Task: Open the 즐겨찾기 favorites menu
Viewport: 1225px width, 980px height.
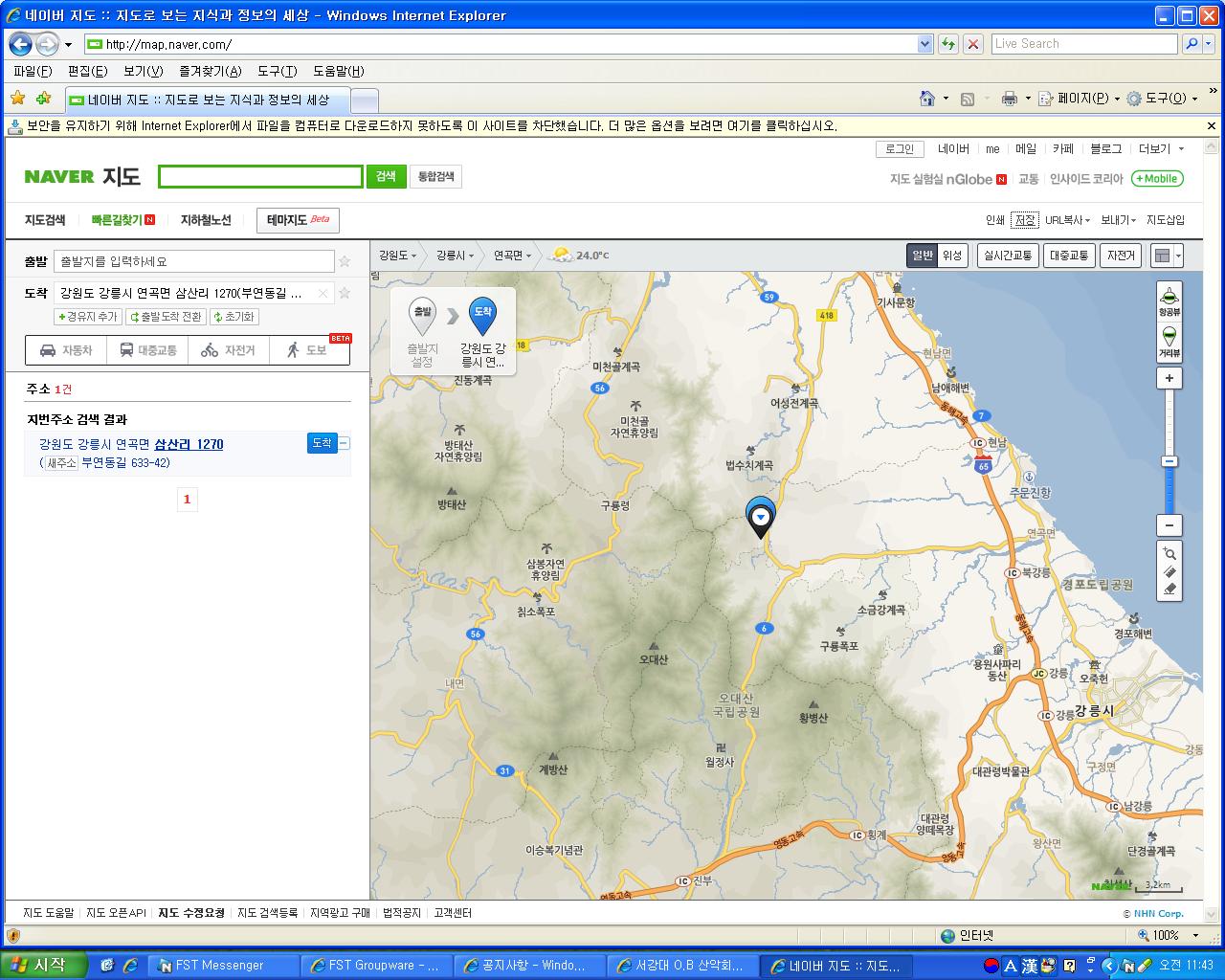Action: coord(210,71)
